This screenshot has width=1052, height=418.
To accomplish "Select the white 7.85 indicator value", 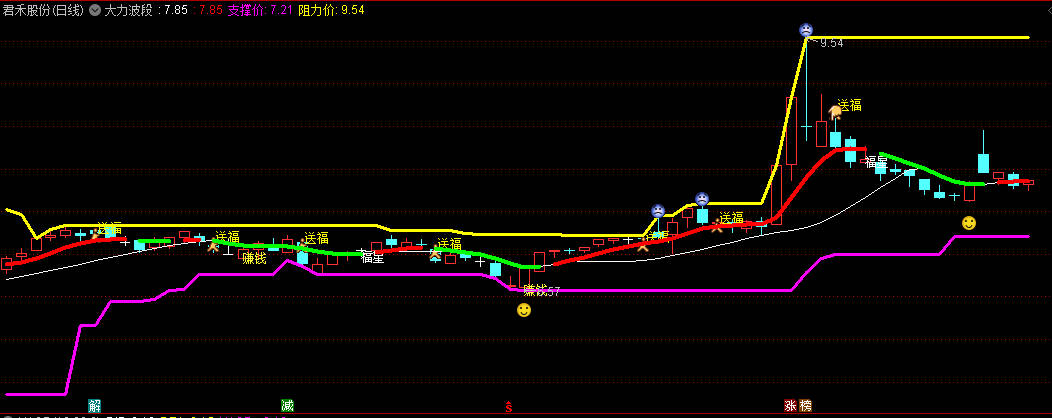I will point(176,11).
